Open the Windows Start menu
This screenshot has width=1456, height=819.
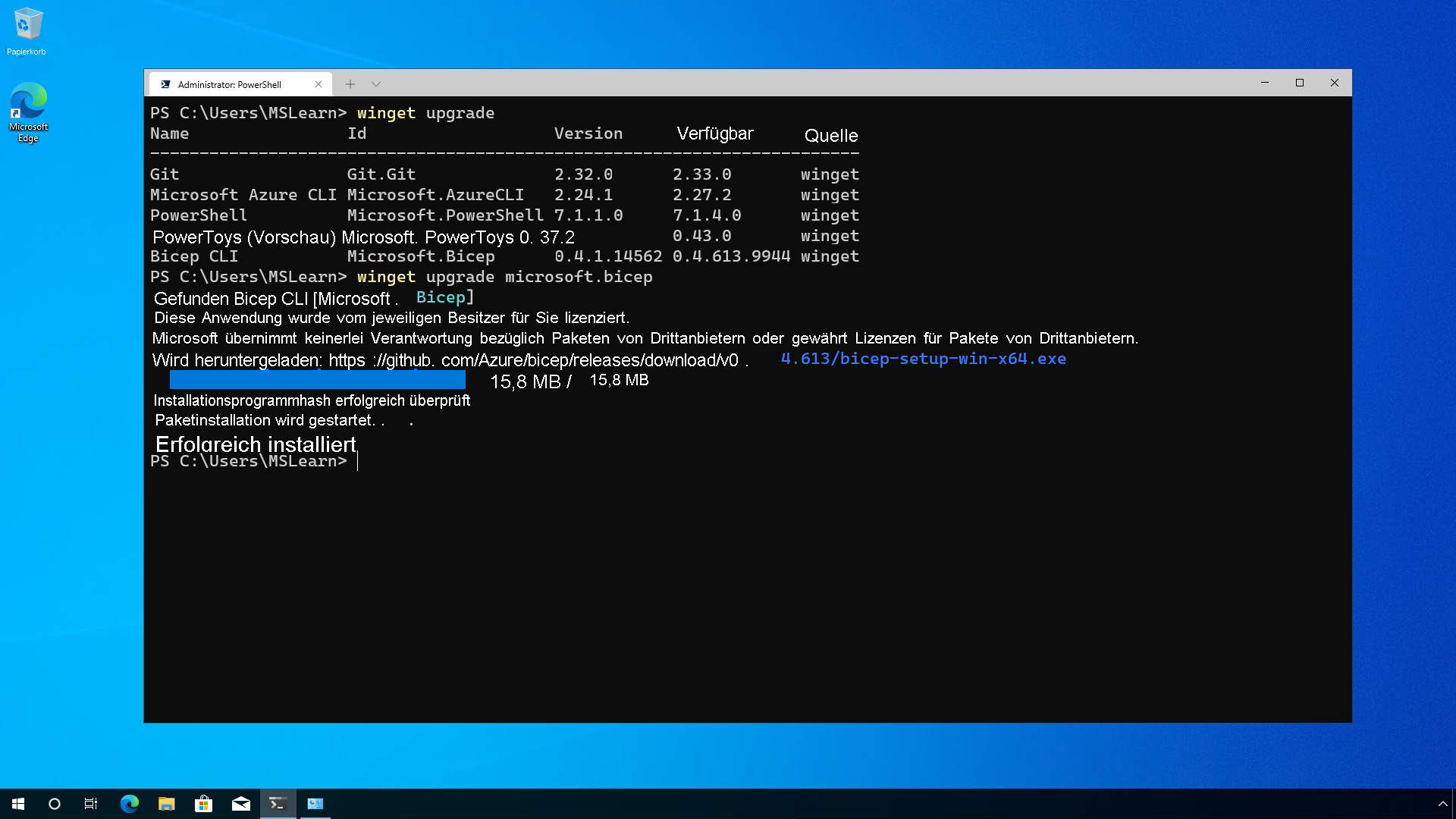coord(18,804)
